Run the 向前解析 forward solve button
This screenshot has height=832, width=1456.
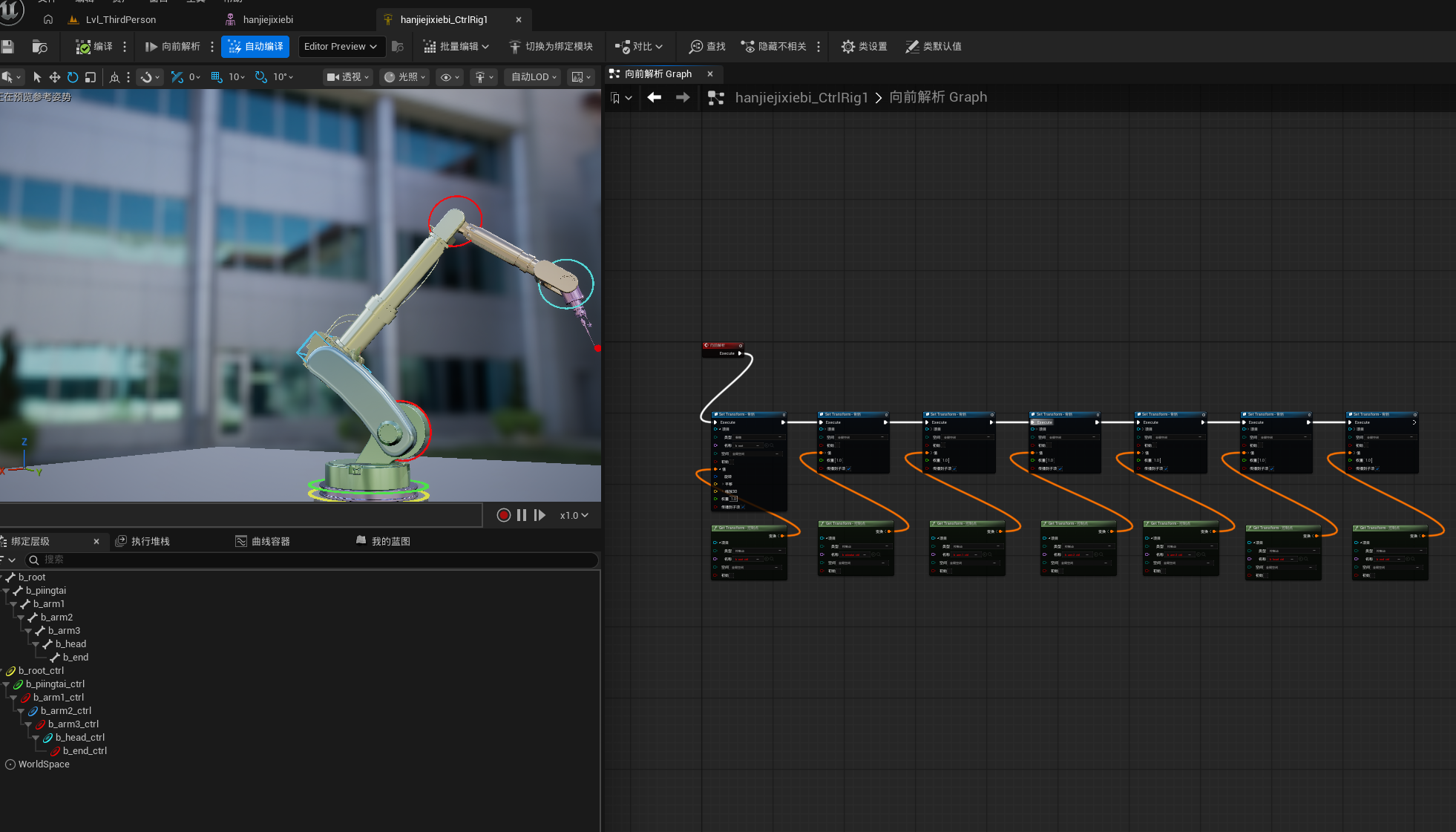click(x=172, y=47)
